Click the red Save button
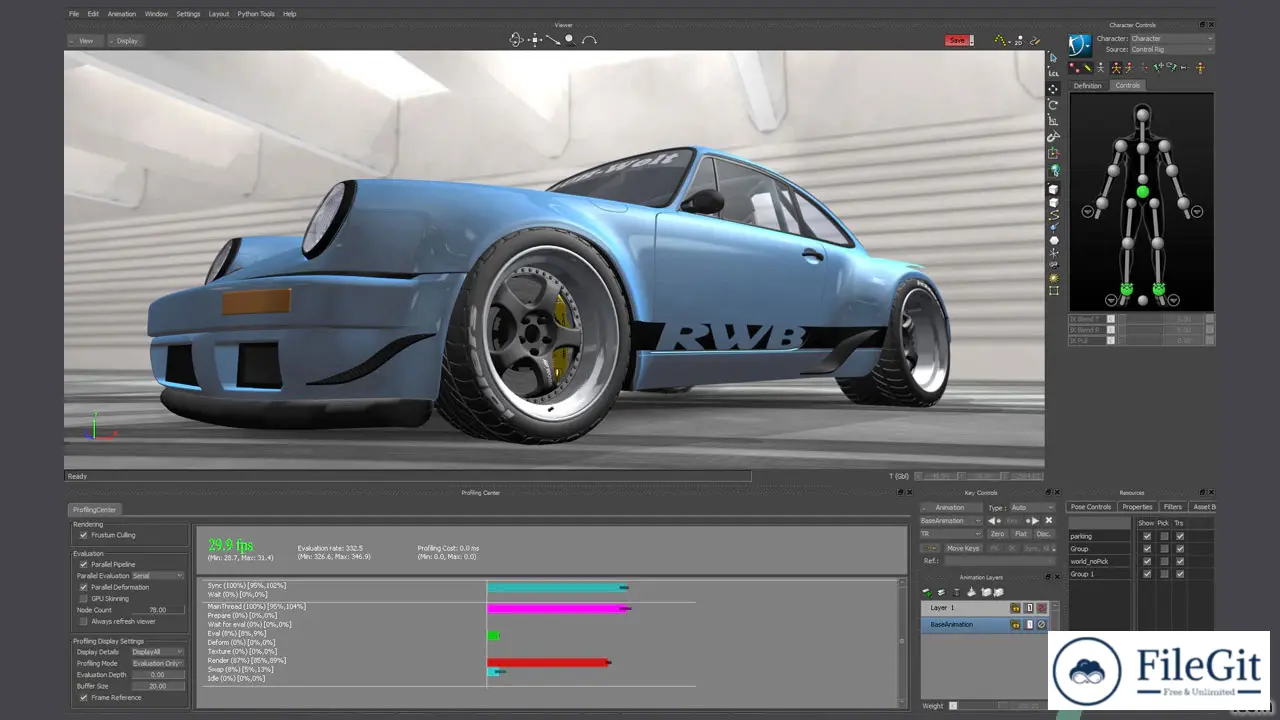Image resolution: width=1280 pixels, height=720 pixels. pyautogui.click(x=958, y=40)
